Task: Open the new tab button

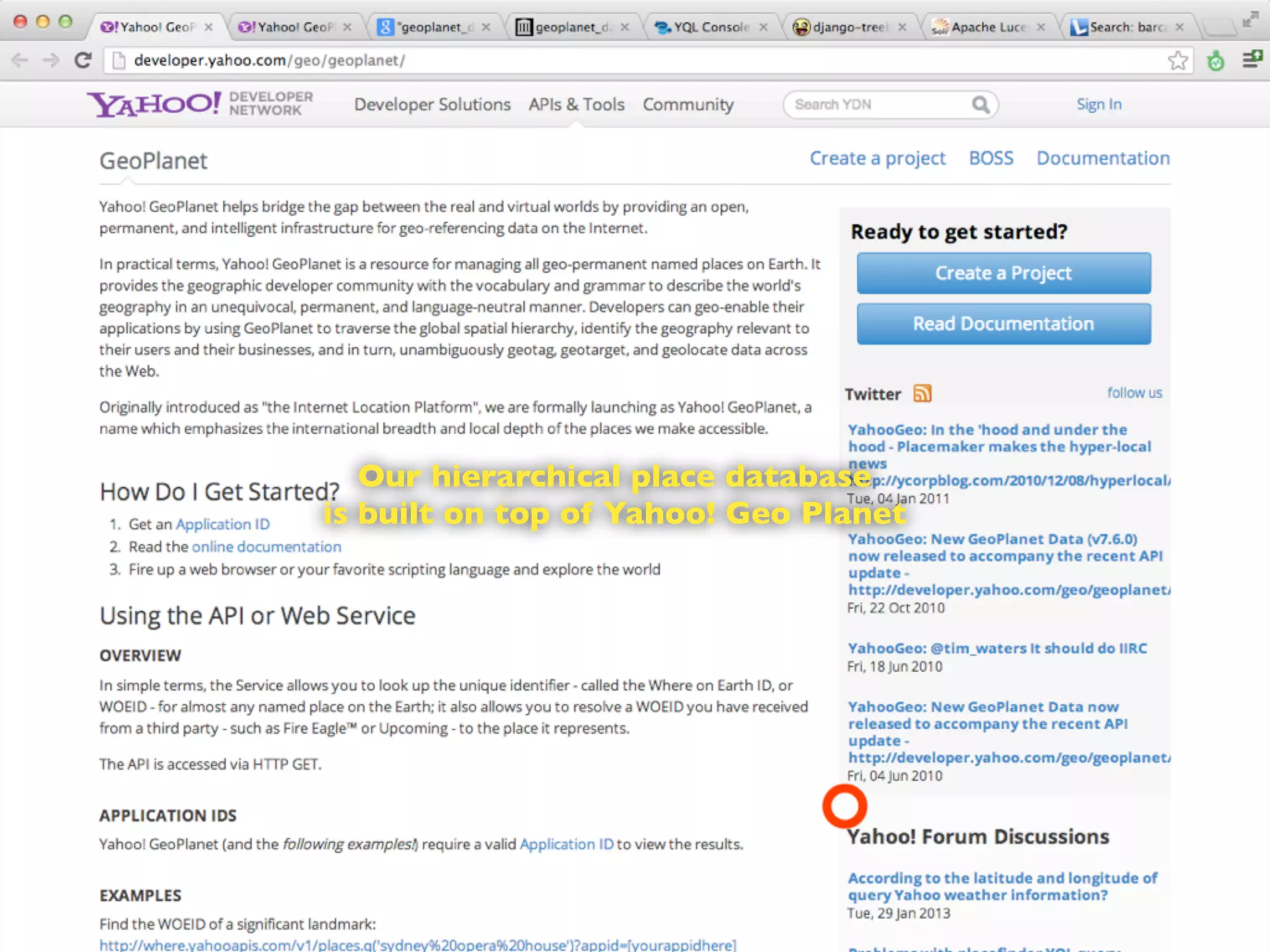Action: point(1219,27)
